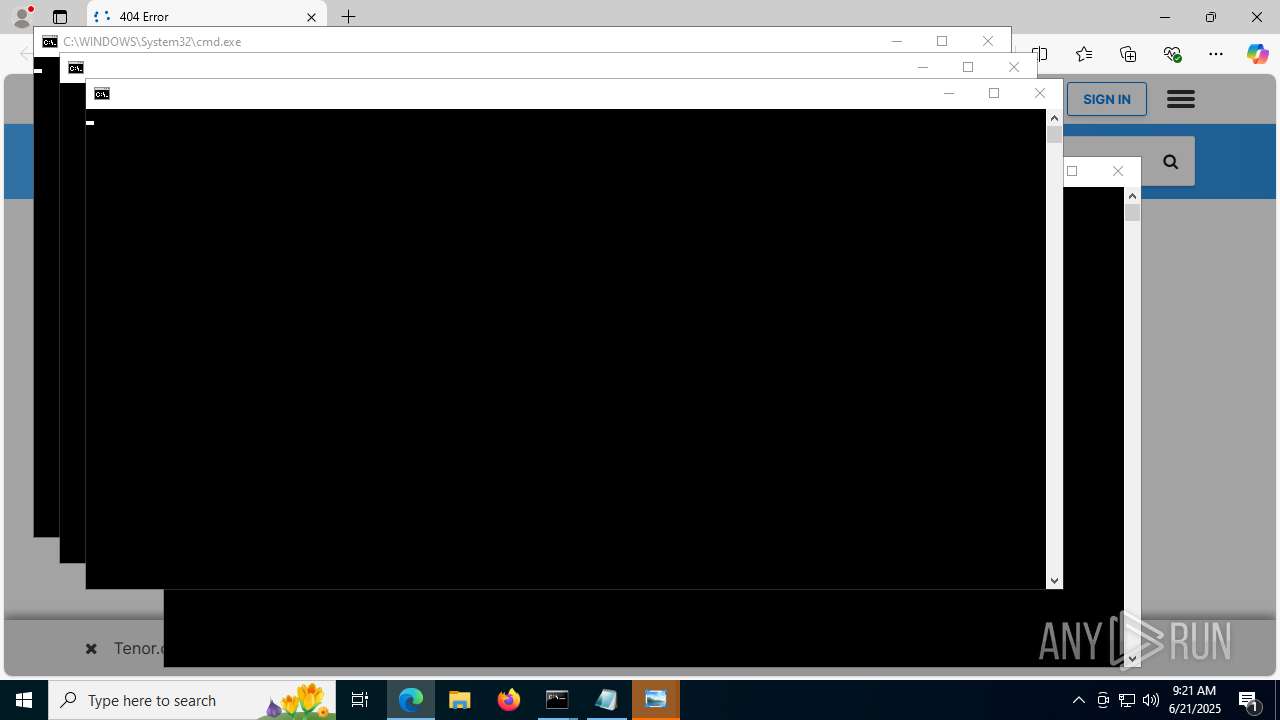Click the taskbar search box
The height and width of the screenshot is (720, 1280).
(192, 700)
